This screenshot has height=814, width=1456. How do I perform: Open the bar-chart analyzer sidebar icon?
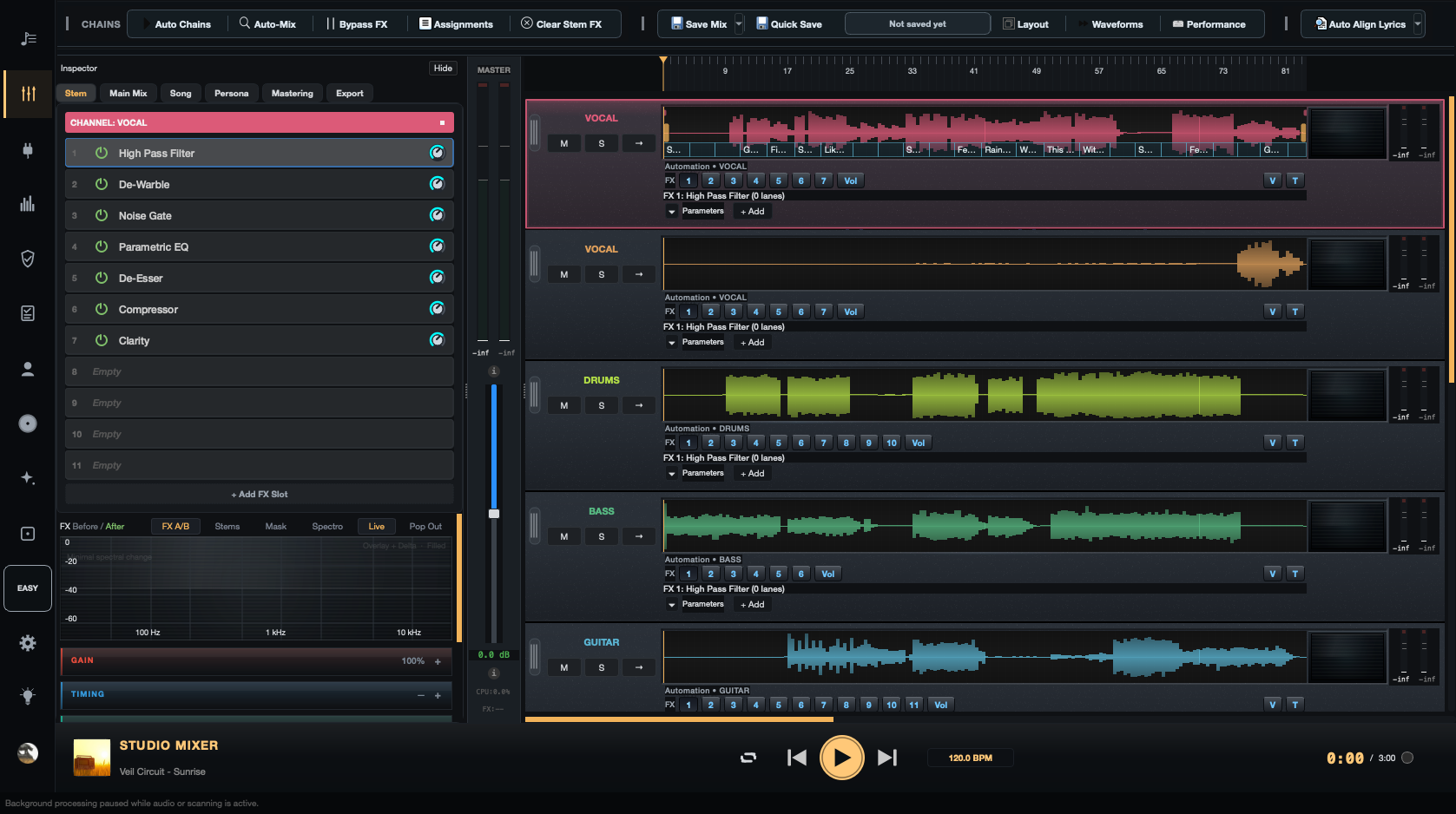tap(28, 204)
